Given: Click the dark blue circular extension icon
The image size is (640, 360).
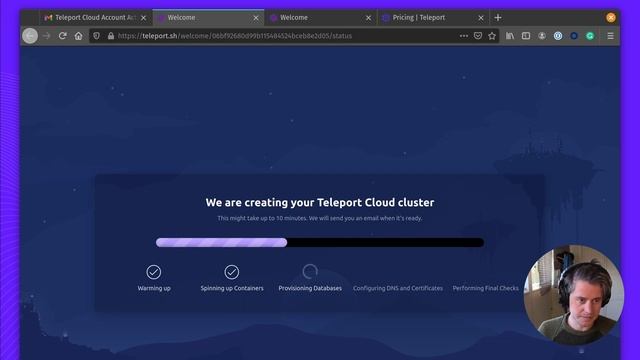Looking at the screenshot, I should coord(574,36).
